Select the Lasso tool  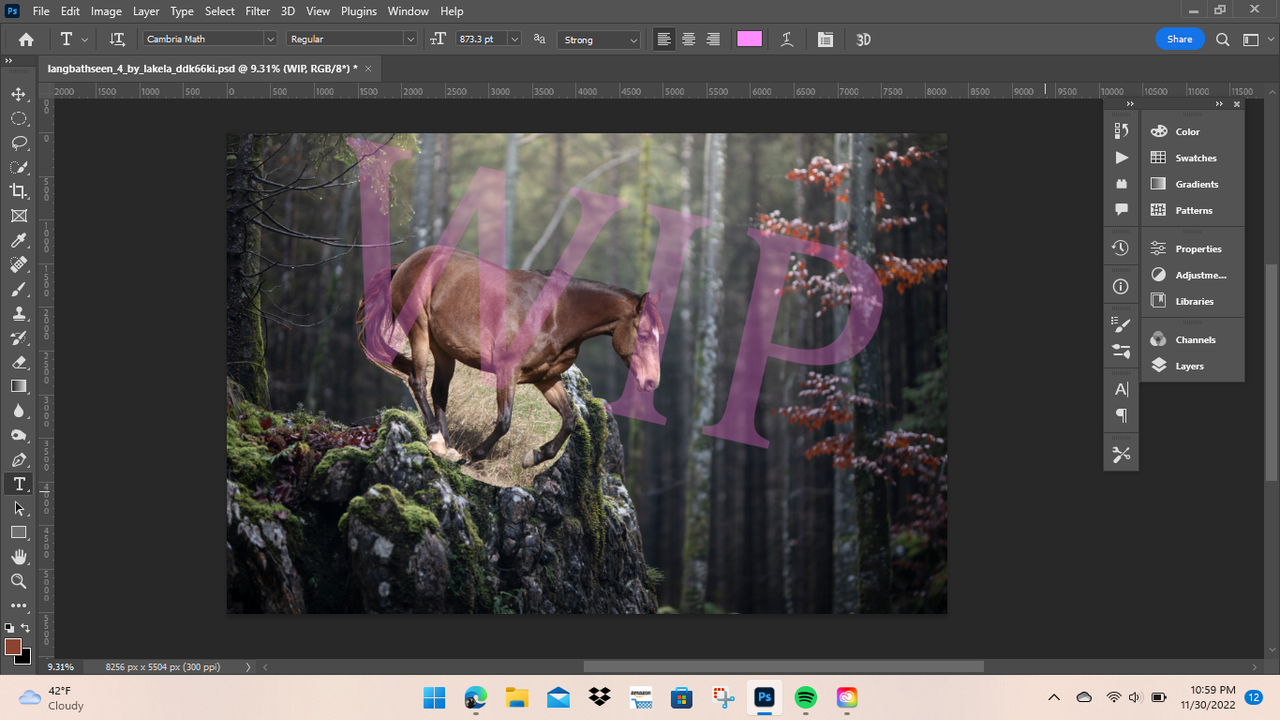click(18, 143)
